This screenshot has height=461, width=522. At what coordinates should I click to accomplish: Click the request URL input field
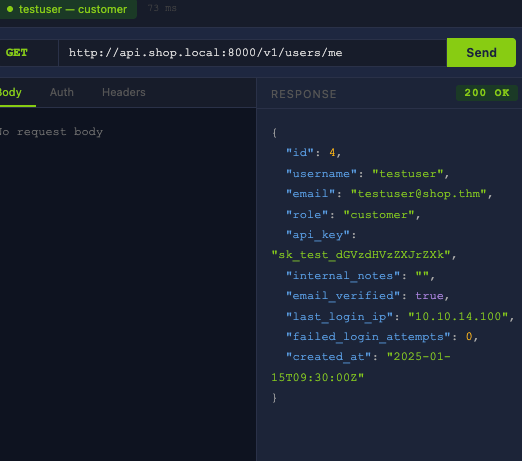click(x=253, y=53)
